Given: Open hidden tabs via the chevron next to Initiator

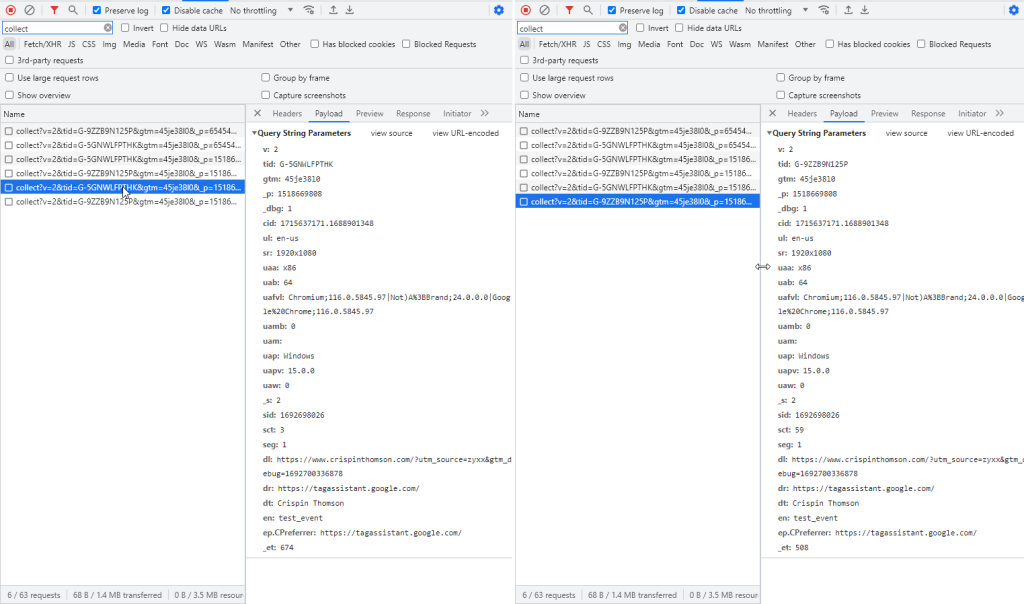Looking at the screenshot, I should pos(483,113).
